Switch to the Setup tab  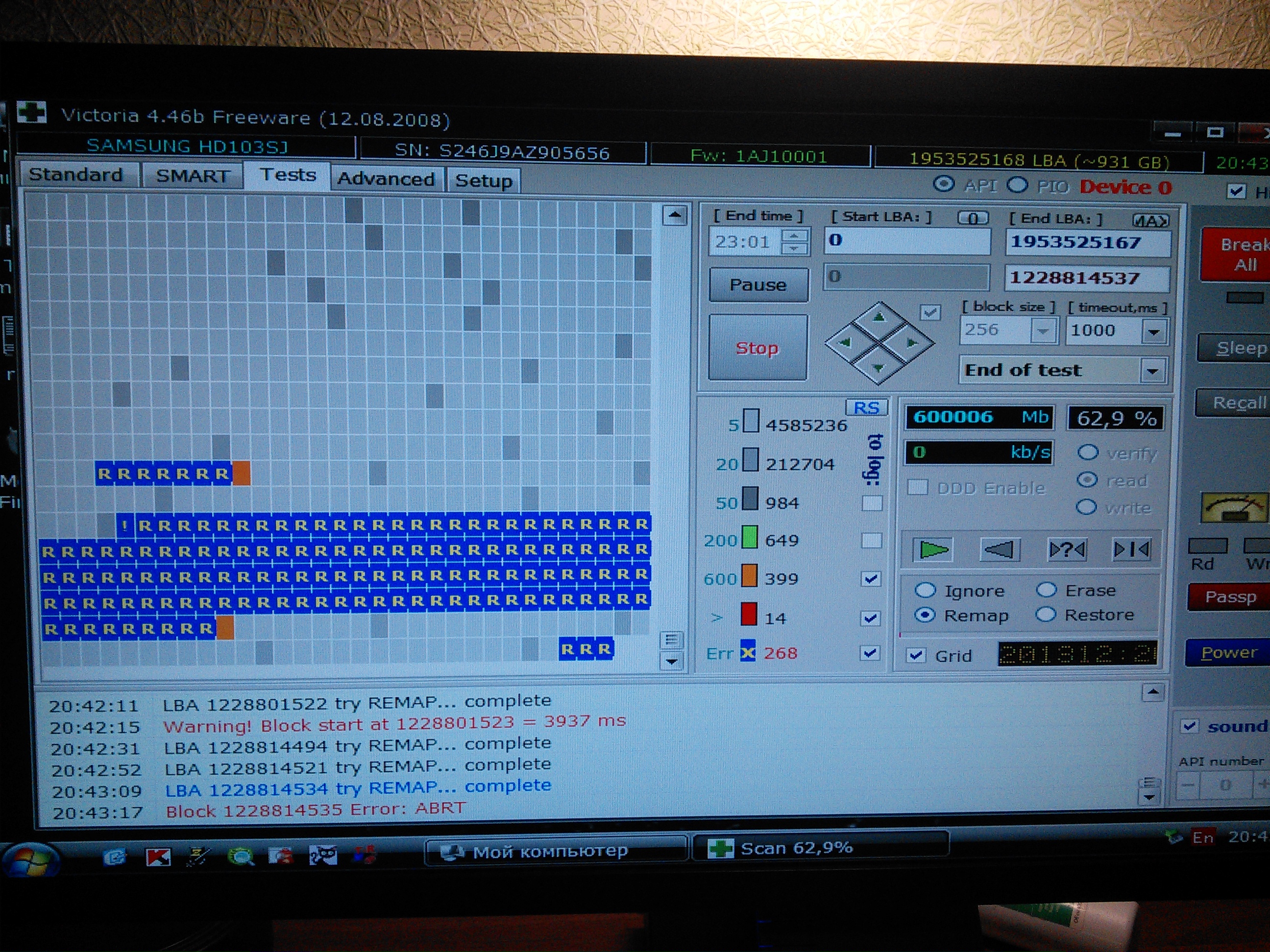click(484, 180)
